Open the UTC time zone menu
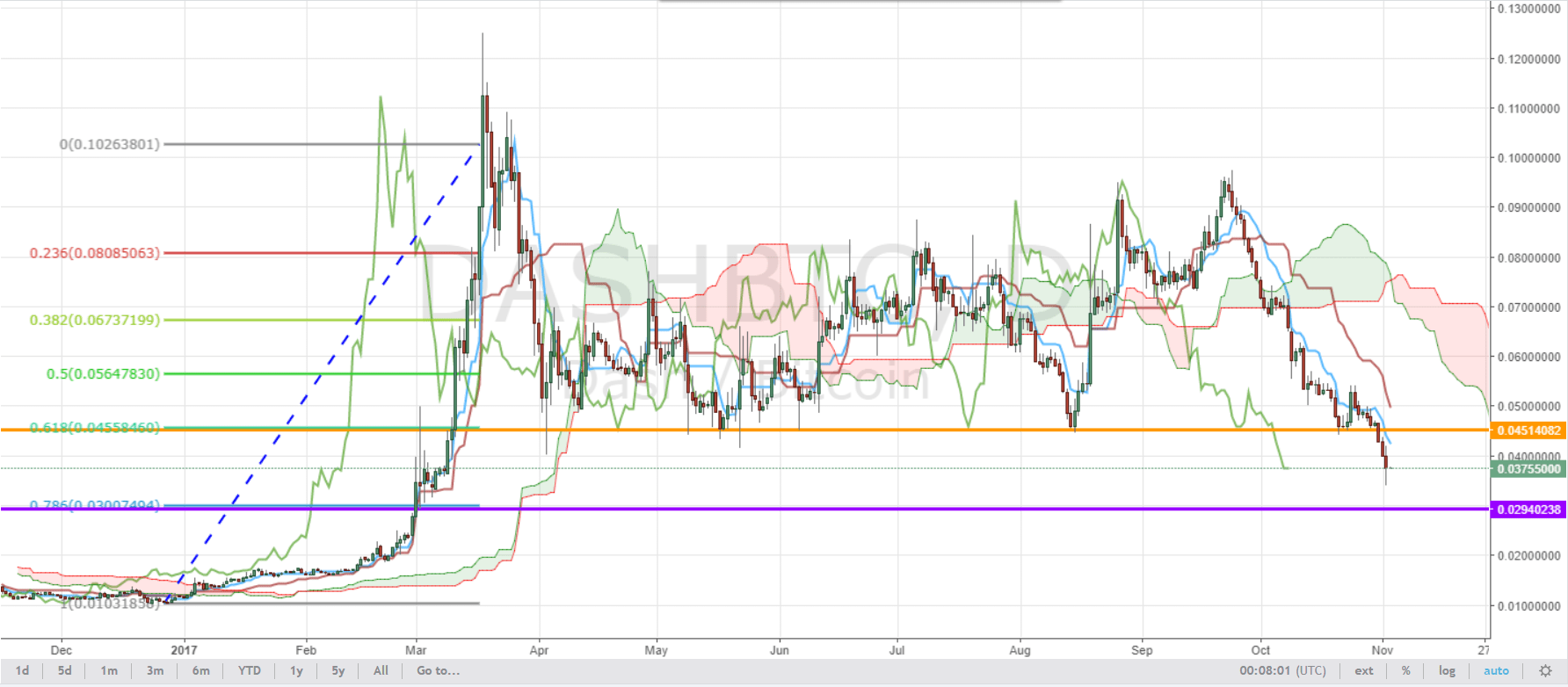Screen dimensions: 1568x687 [x=1282, y=671]
